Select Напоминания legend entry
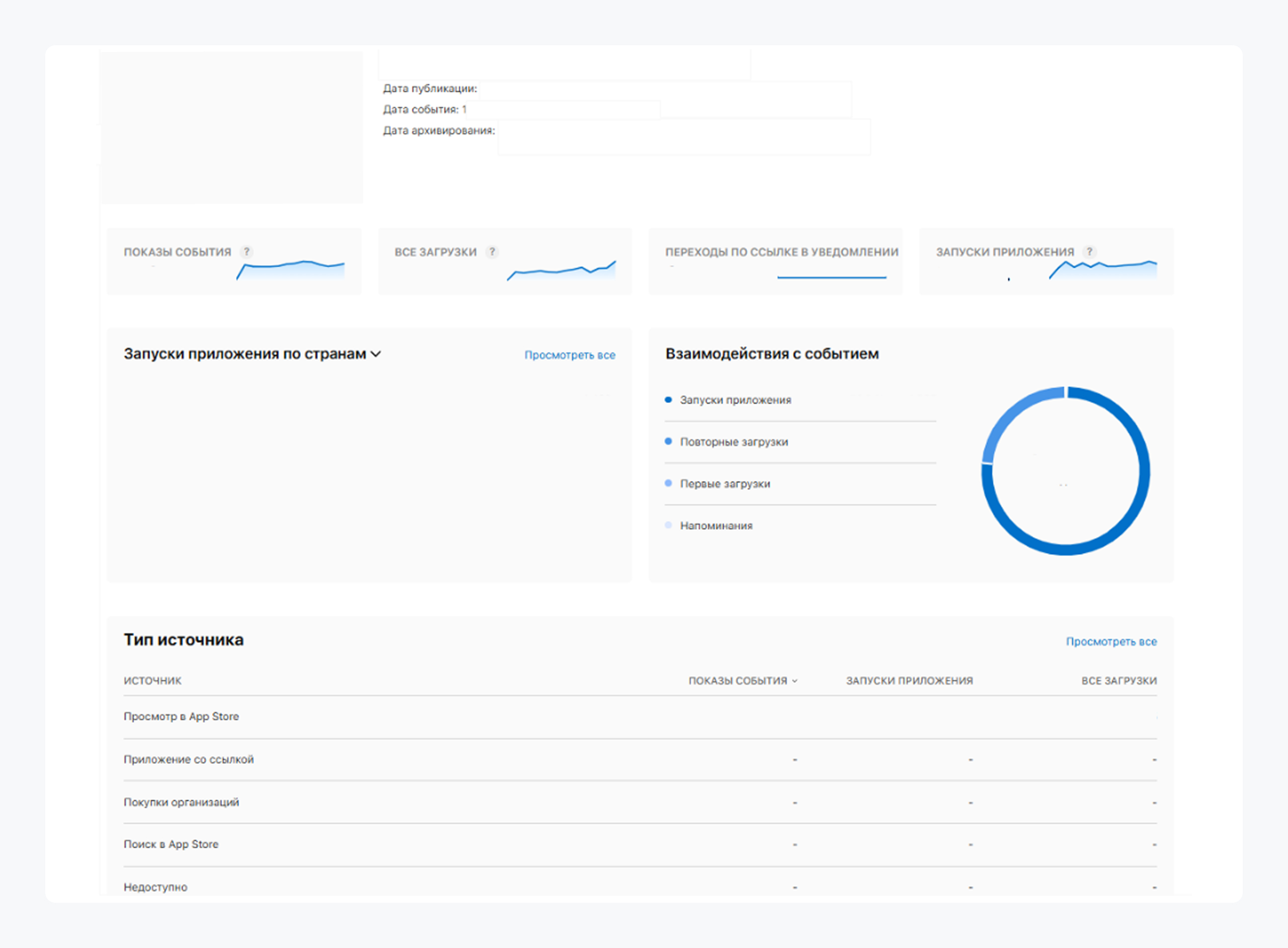This screenshot has height=948, width=1288. [715, 526]
